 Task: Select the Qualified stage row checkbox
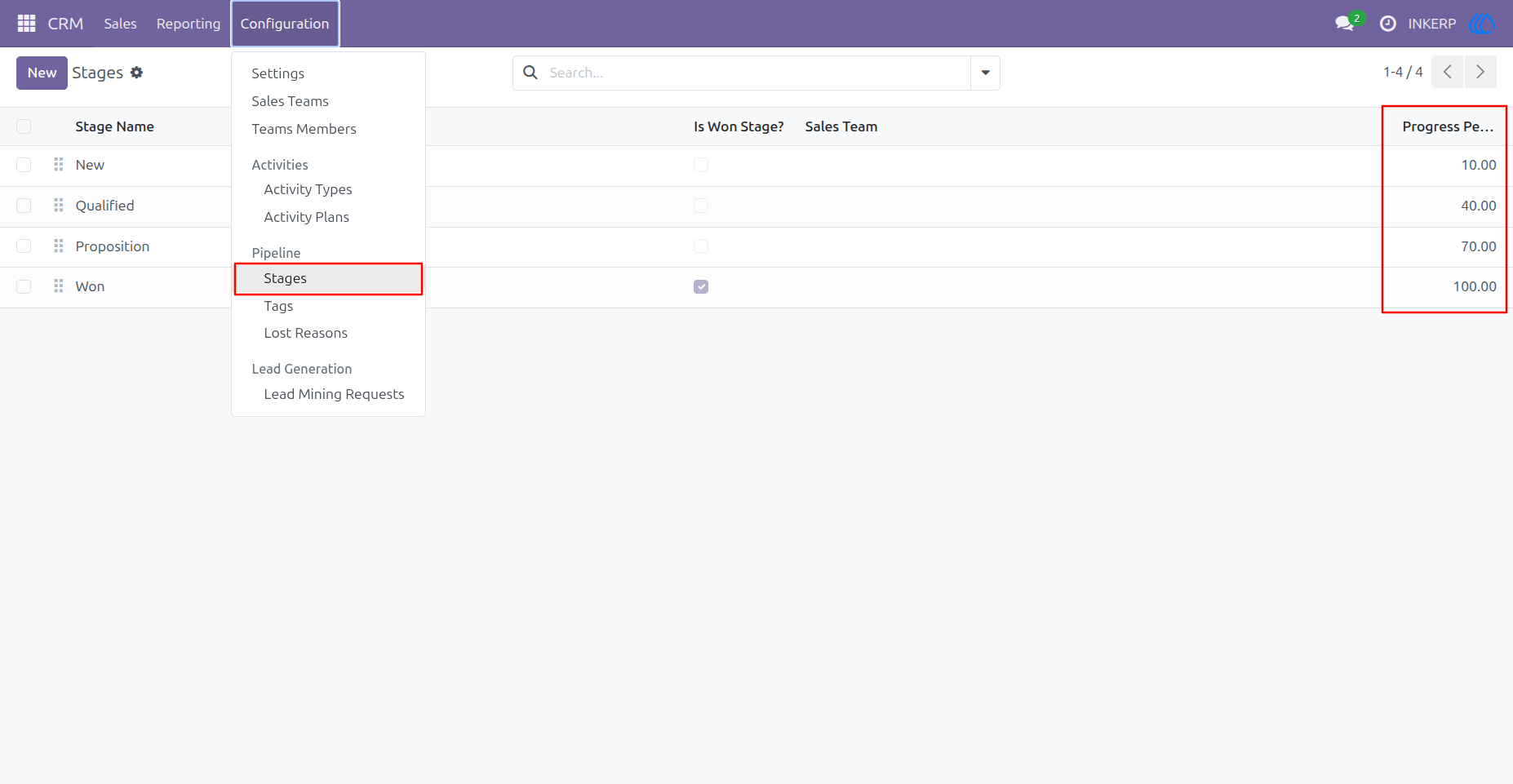[24, 206]
